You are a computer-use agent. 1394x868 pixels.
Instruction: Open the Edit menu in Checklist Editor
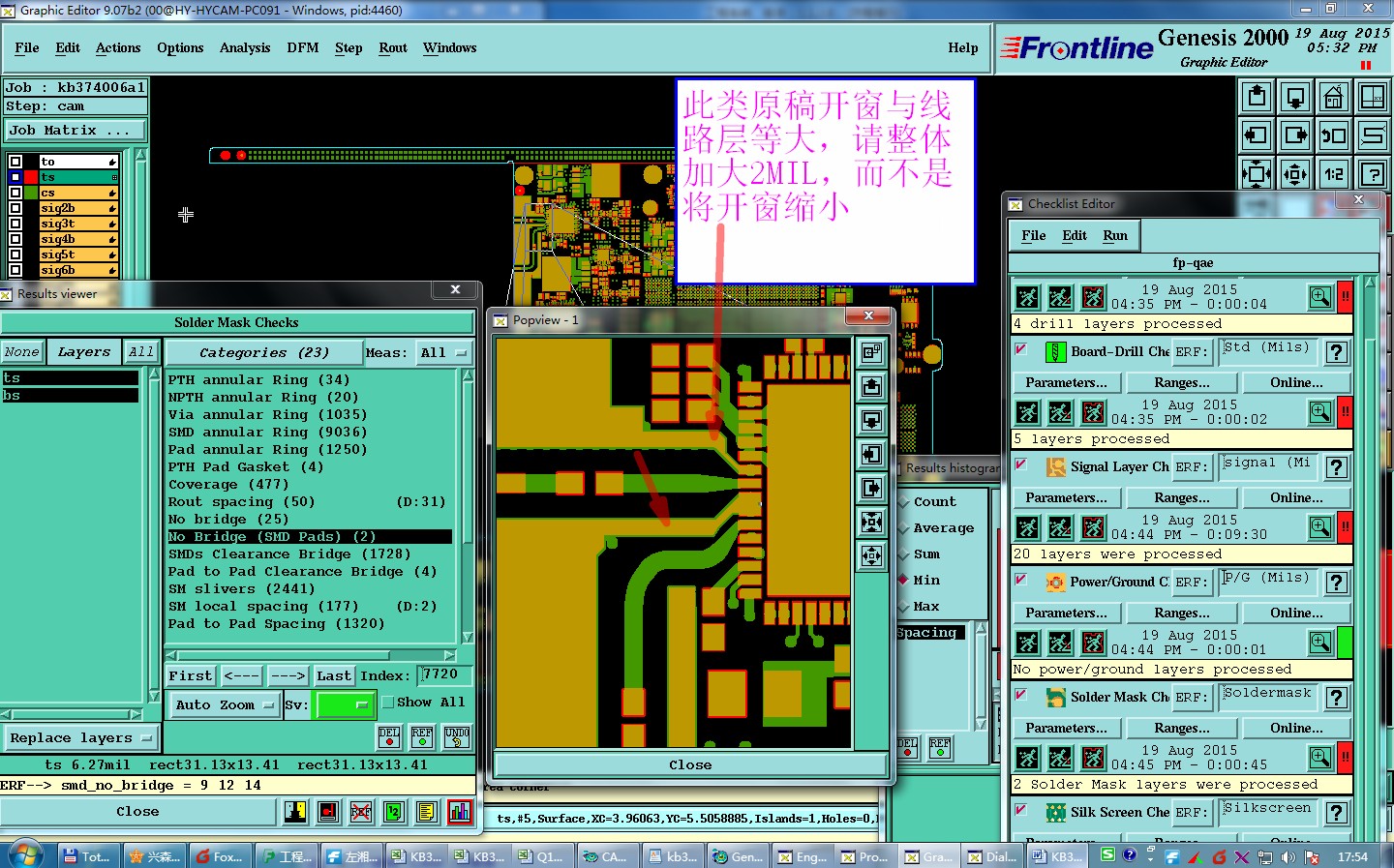tap(1075, 235)
